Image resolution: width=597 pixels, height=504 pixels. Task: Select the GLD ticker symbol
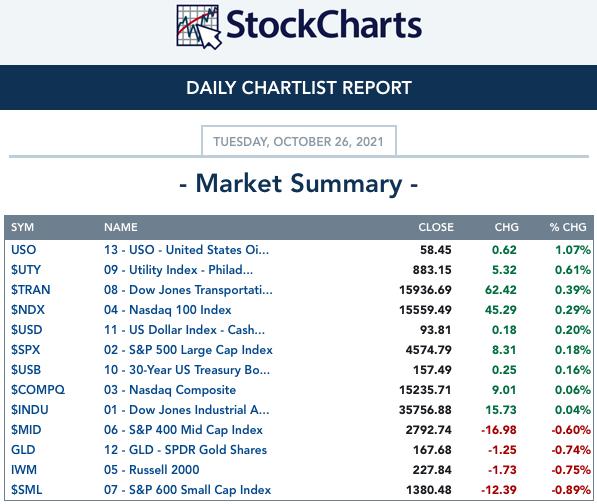click(x=23, y=450)
